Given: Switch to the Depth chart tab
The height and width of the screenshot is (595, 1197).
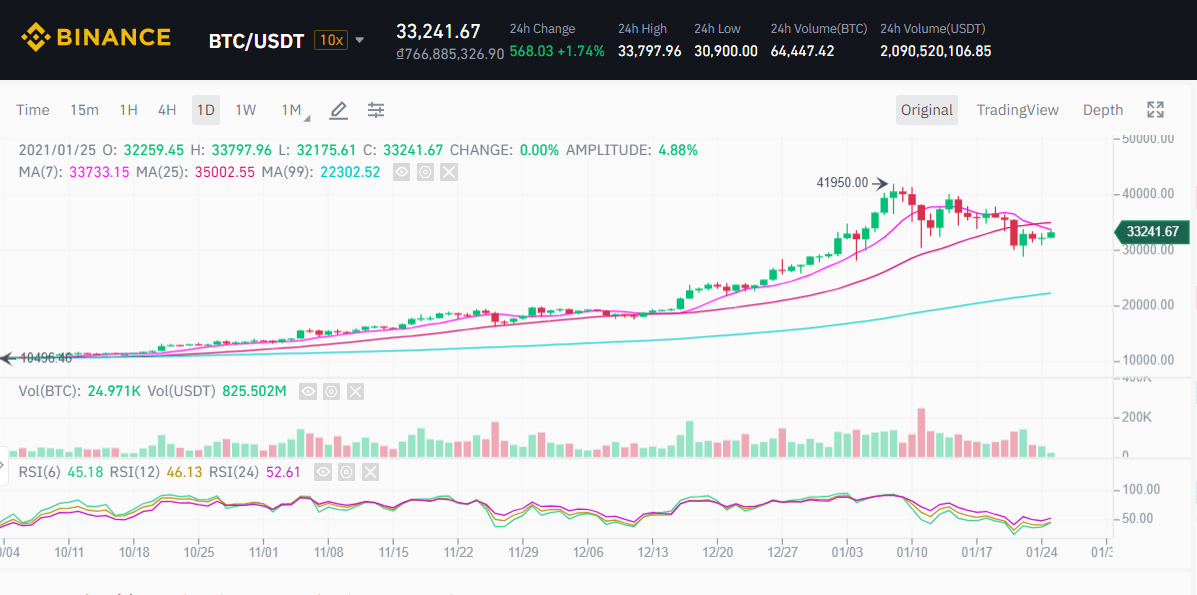Looking at the screenshot, I should 1103,110.
